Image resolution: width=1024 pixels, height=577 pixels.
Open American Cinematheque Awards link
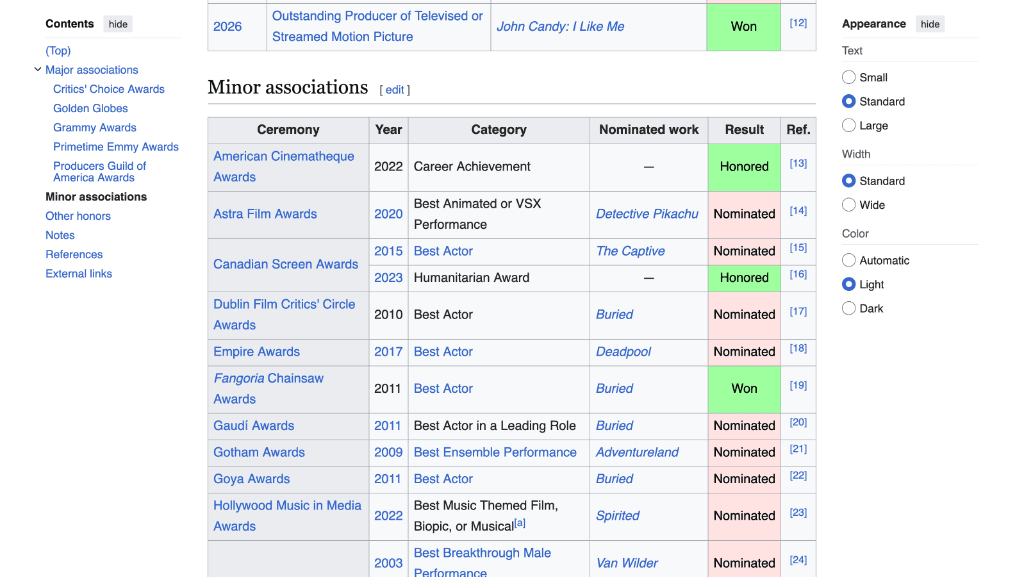pos(283,166)
